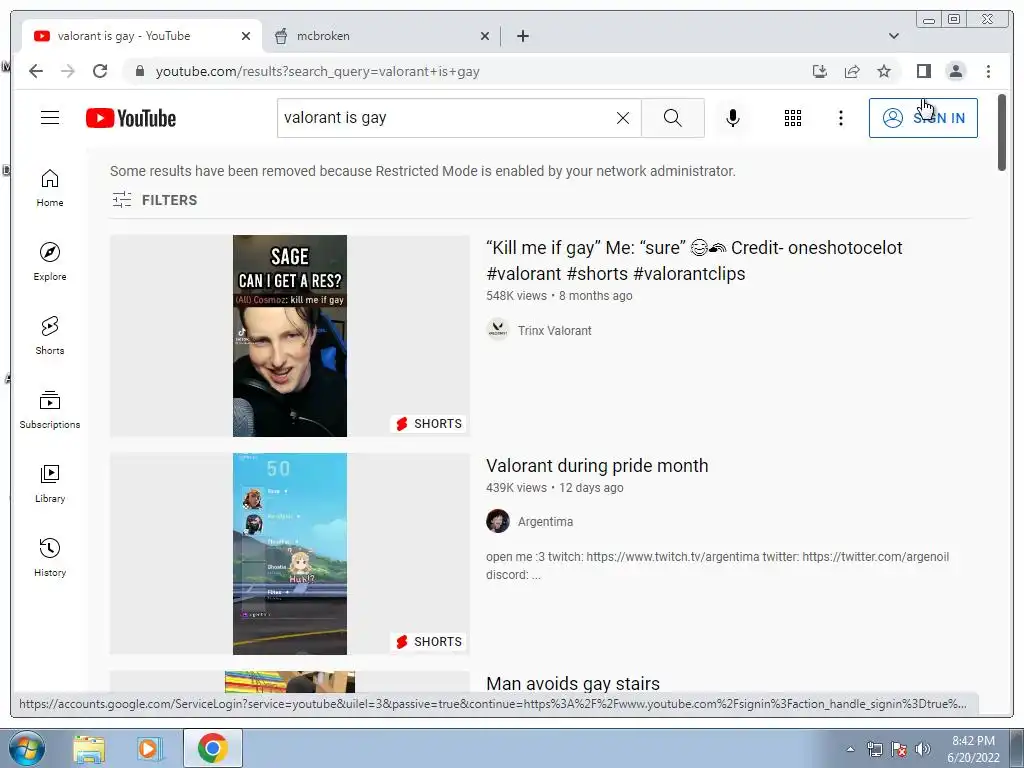Open the 'Man avoids gay stairs' title
The image size is (1024, 768).
[x=573, y=683]
